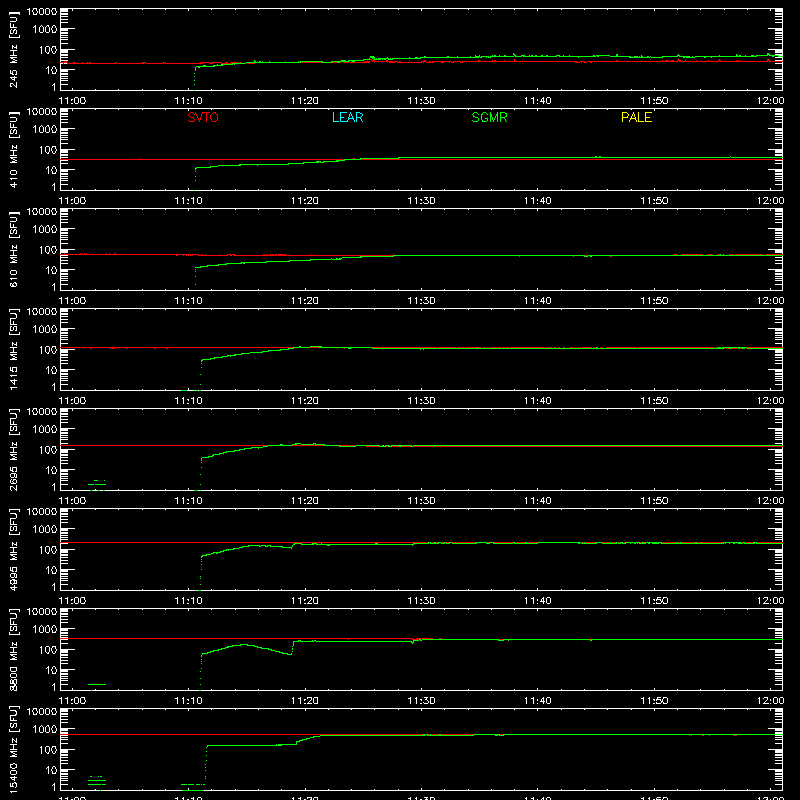The width and height of the screenshot is (800, 800).
Task: Select the 4995 MHz [SFU] axis title
Action: tap(14, 549)
